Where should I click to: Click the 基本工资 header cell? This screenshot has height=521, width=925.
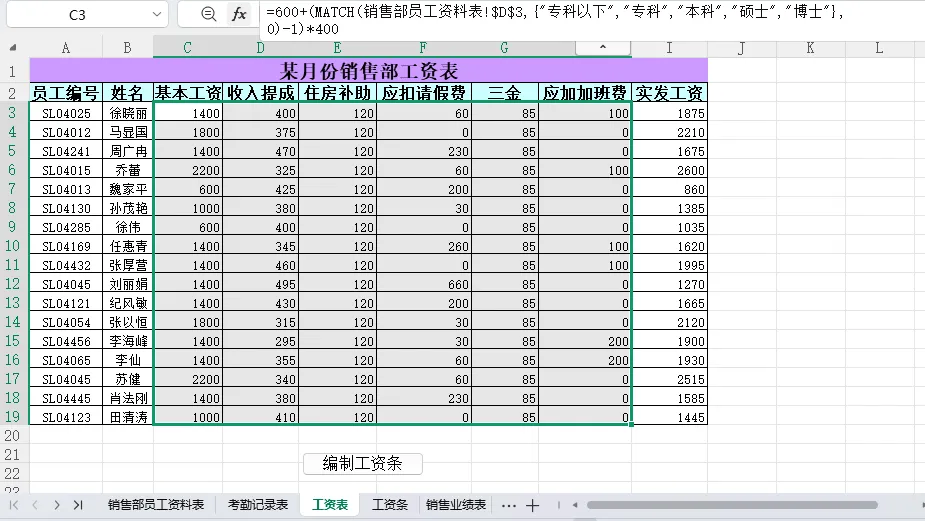[x=188, y=93]
